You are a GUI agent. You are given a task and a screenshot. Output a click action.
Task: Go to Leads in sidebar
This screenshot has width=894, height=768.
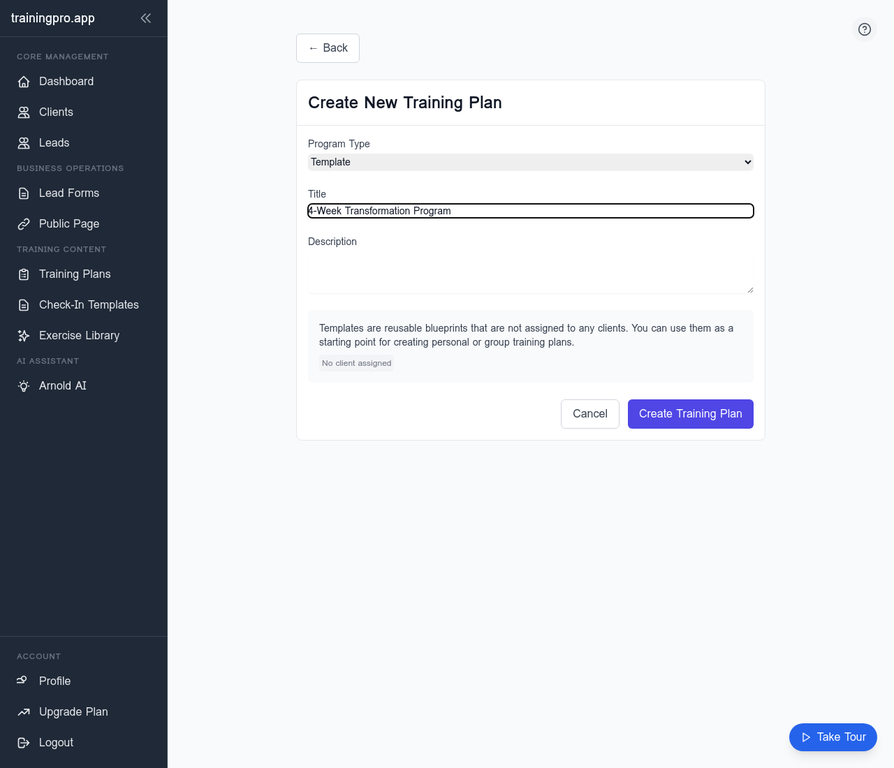coord(54,143)
